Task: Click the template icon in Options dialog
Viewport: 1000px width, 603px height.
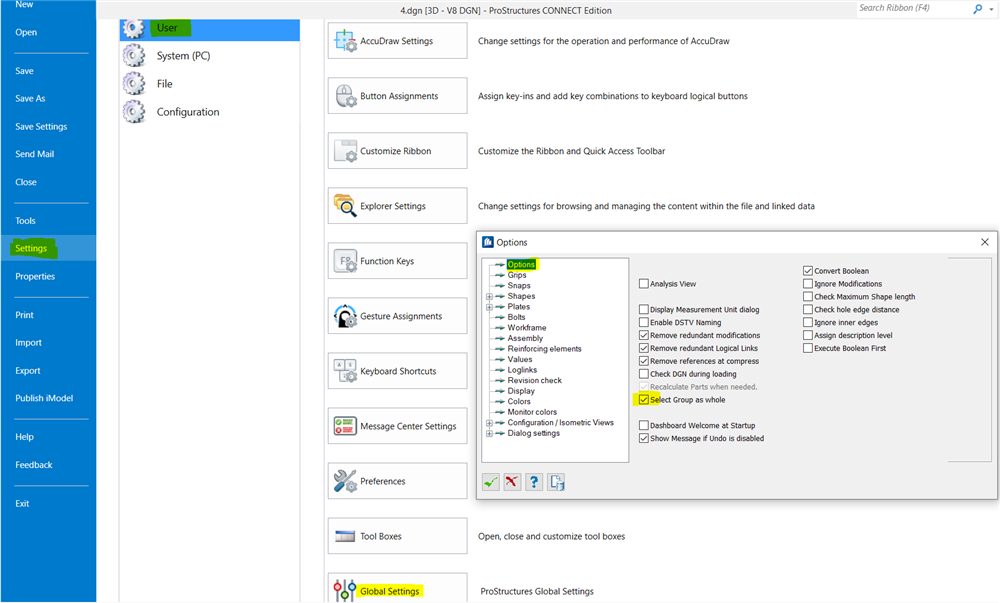Action: coord(556,483)
